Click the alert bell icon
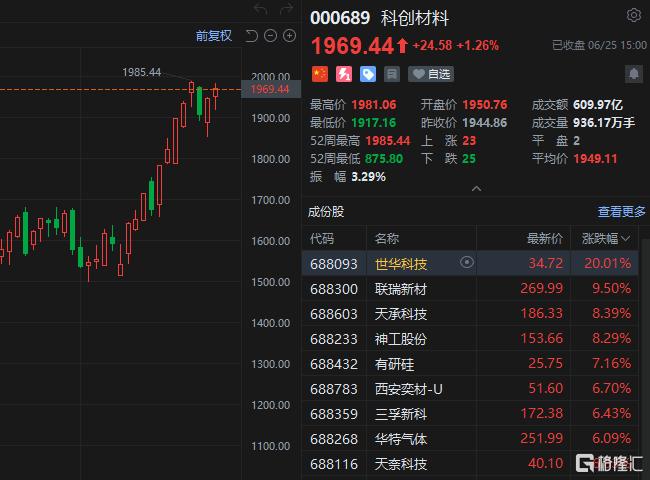The height and width of the screenshot is (480, 650). click(634, 75)
